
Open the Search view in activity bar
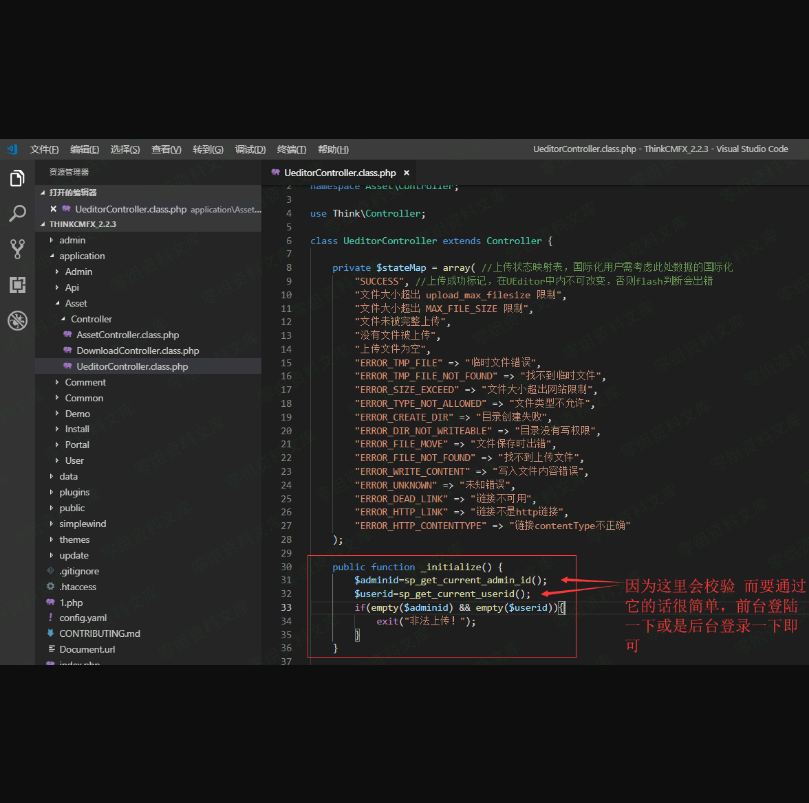click(17, 214)
